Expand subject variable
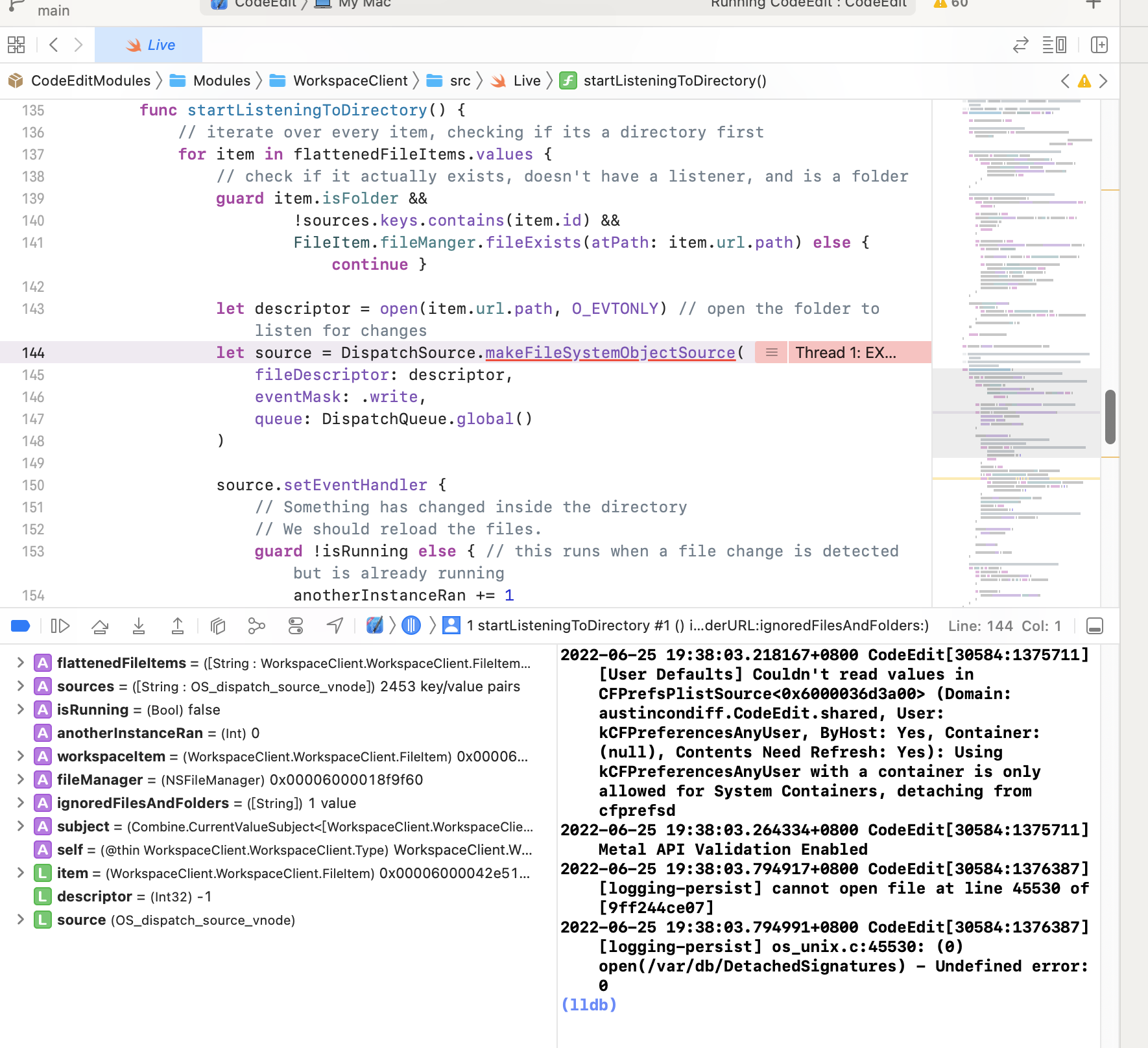Viewport: 1148px width, 1048px height. (20, 826)
